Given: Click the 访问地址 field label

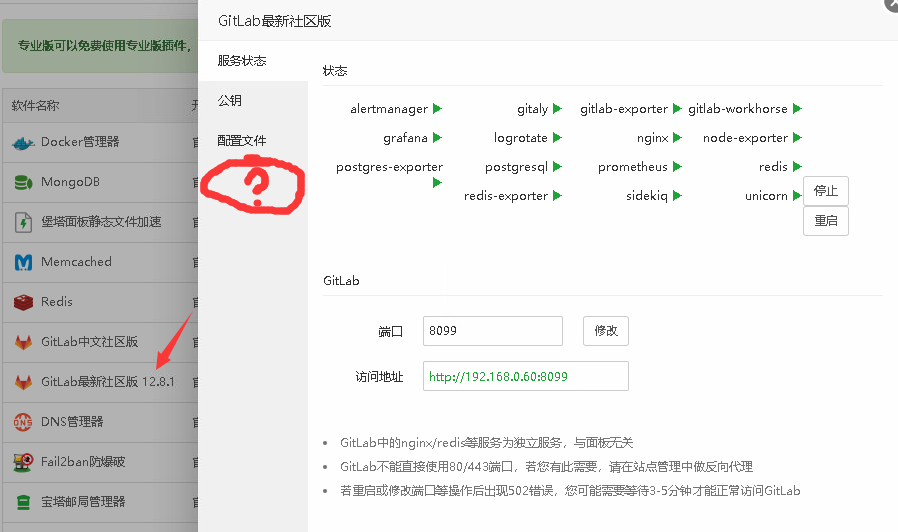Looking at the screenshot, I should click(x=379, y=377).
